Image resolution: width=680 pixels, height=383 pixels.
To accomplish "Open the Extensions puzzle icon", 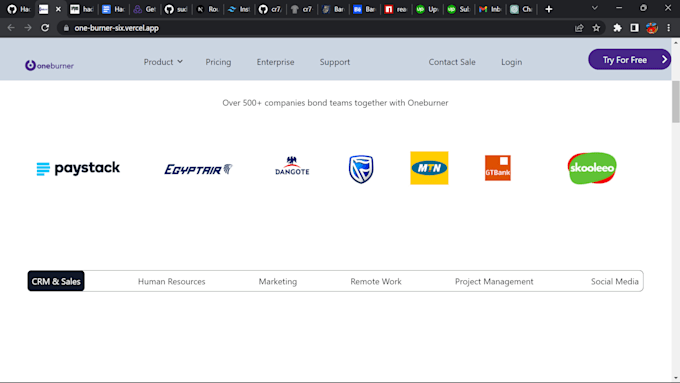I will point(617,28).
